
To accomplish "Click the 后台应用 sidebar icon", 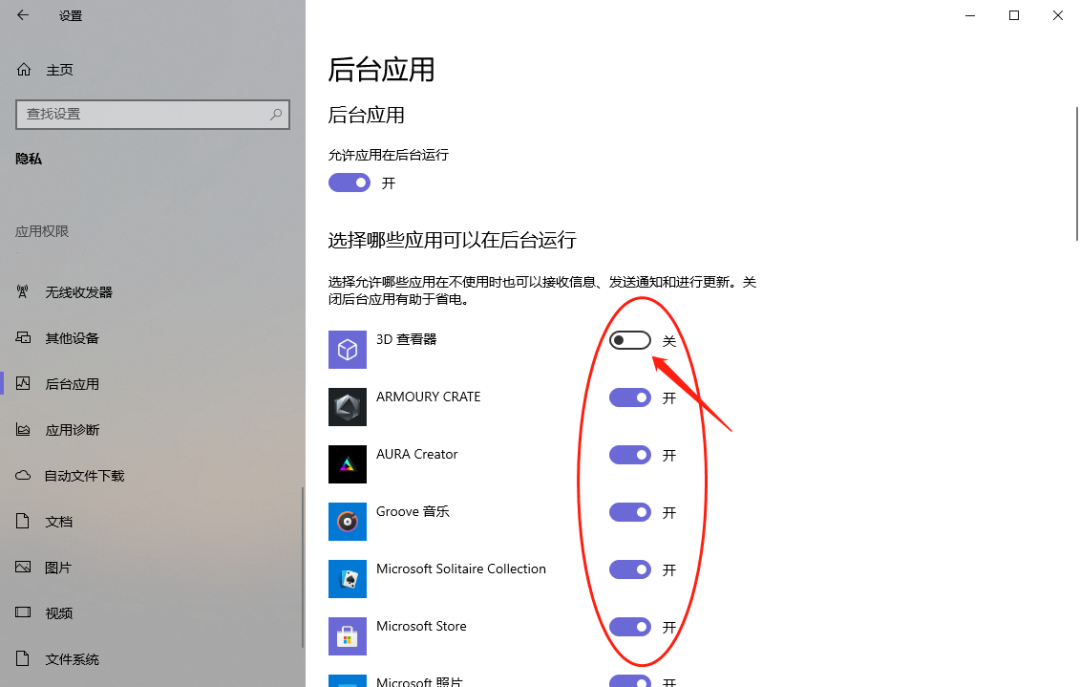I will point(23,383).
